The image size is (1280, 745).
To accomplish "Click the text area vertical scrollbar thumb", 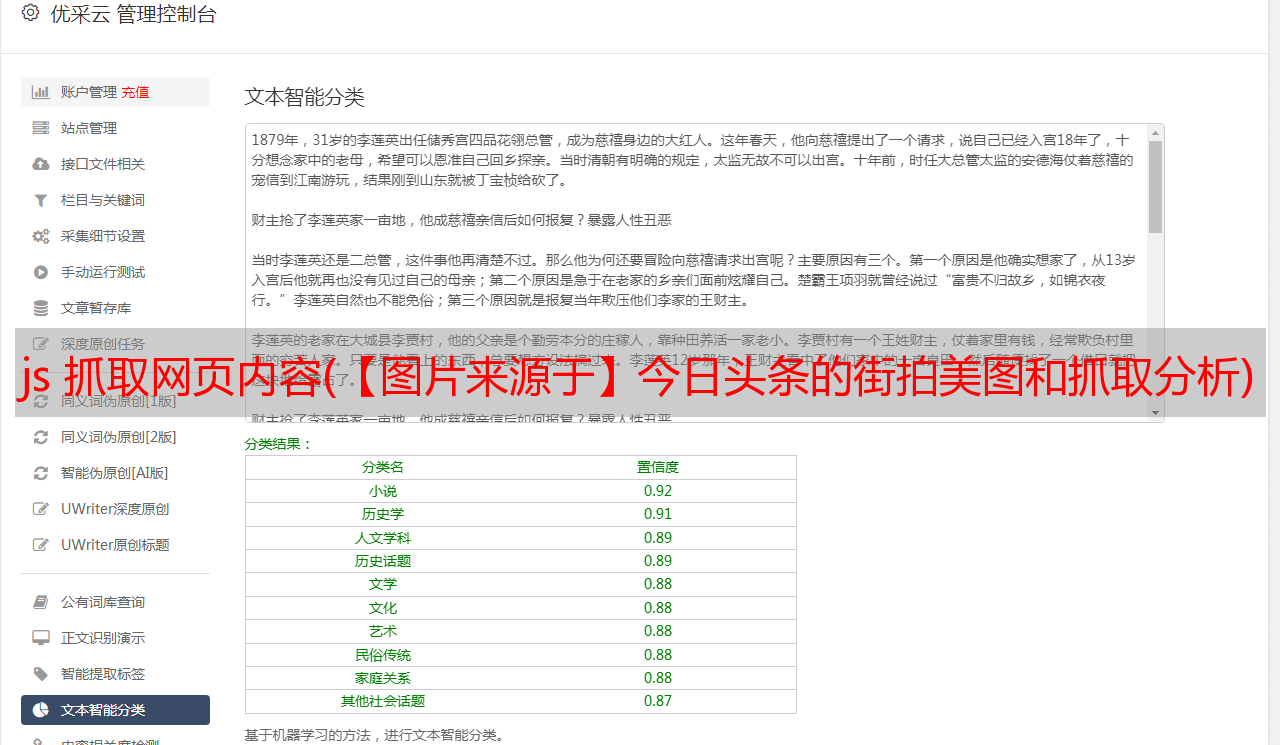I will pyautogui.click(x=1155, y=186).
